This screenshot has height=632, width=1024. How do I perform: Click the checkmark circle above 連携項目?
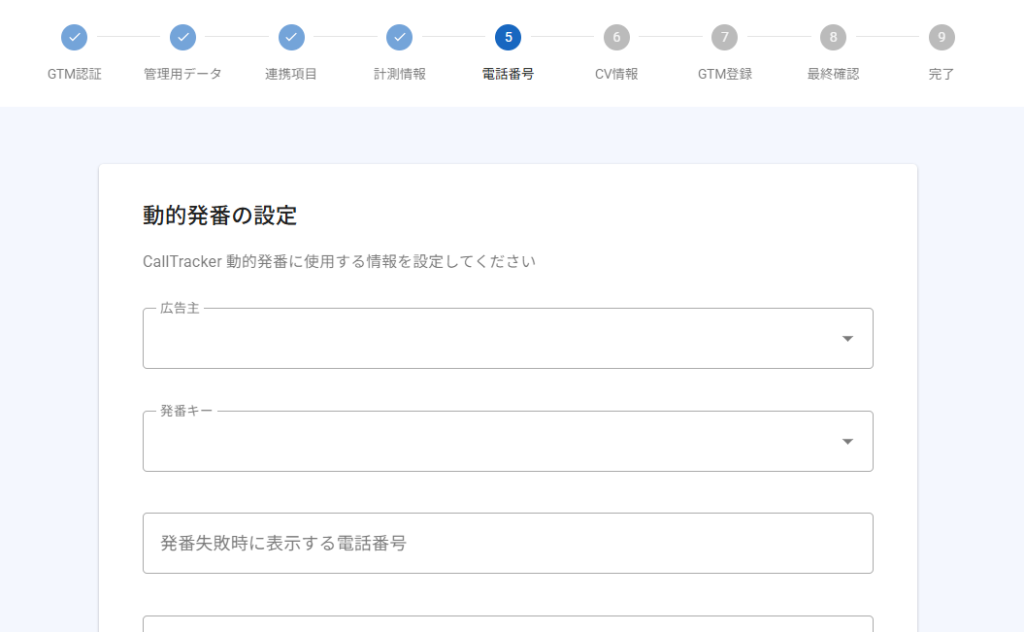point(291,38)
